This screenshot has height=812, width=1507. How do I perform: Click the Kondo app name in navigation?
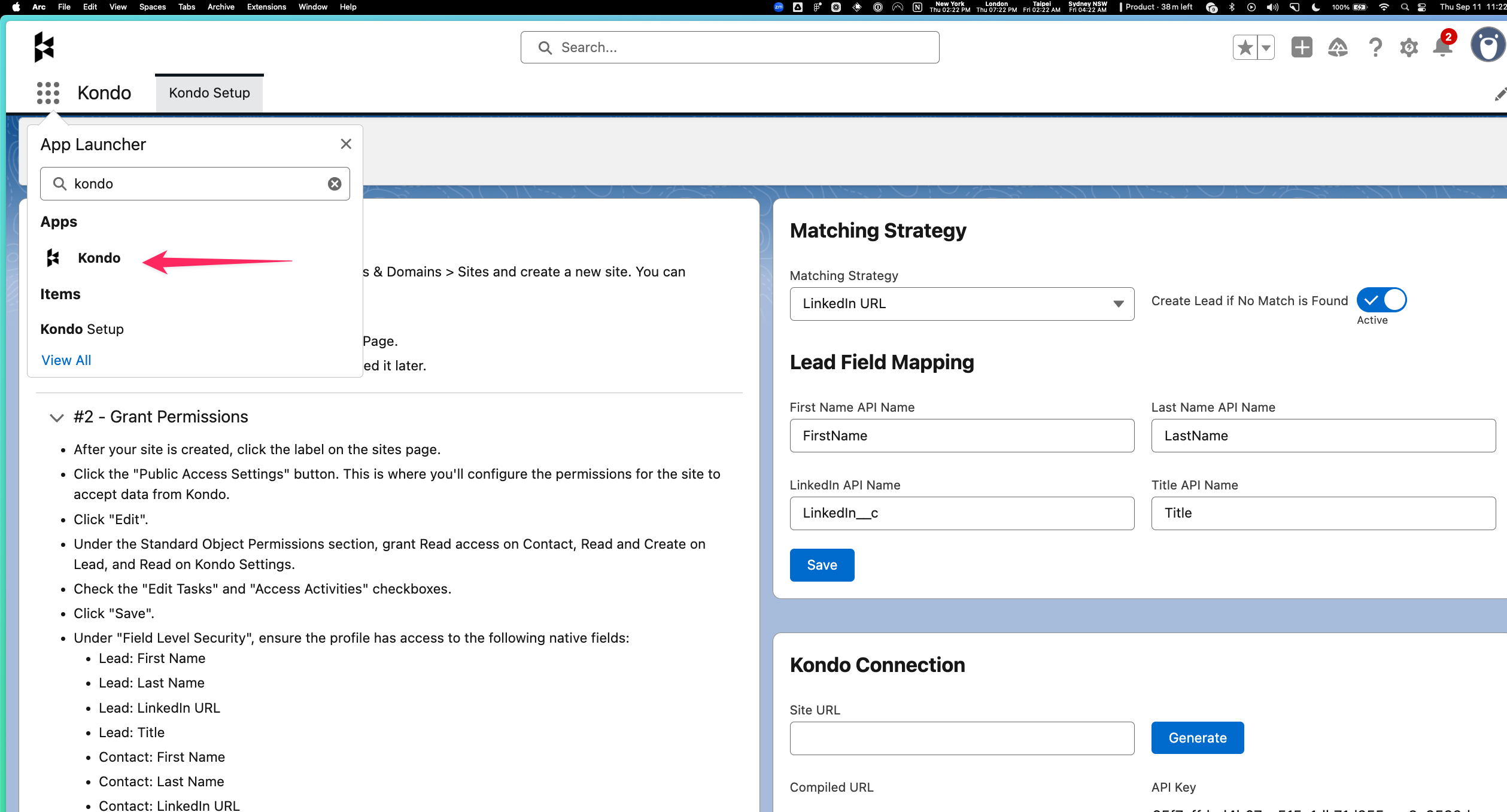pos(104,93)
